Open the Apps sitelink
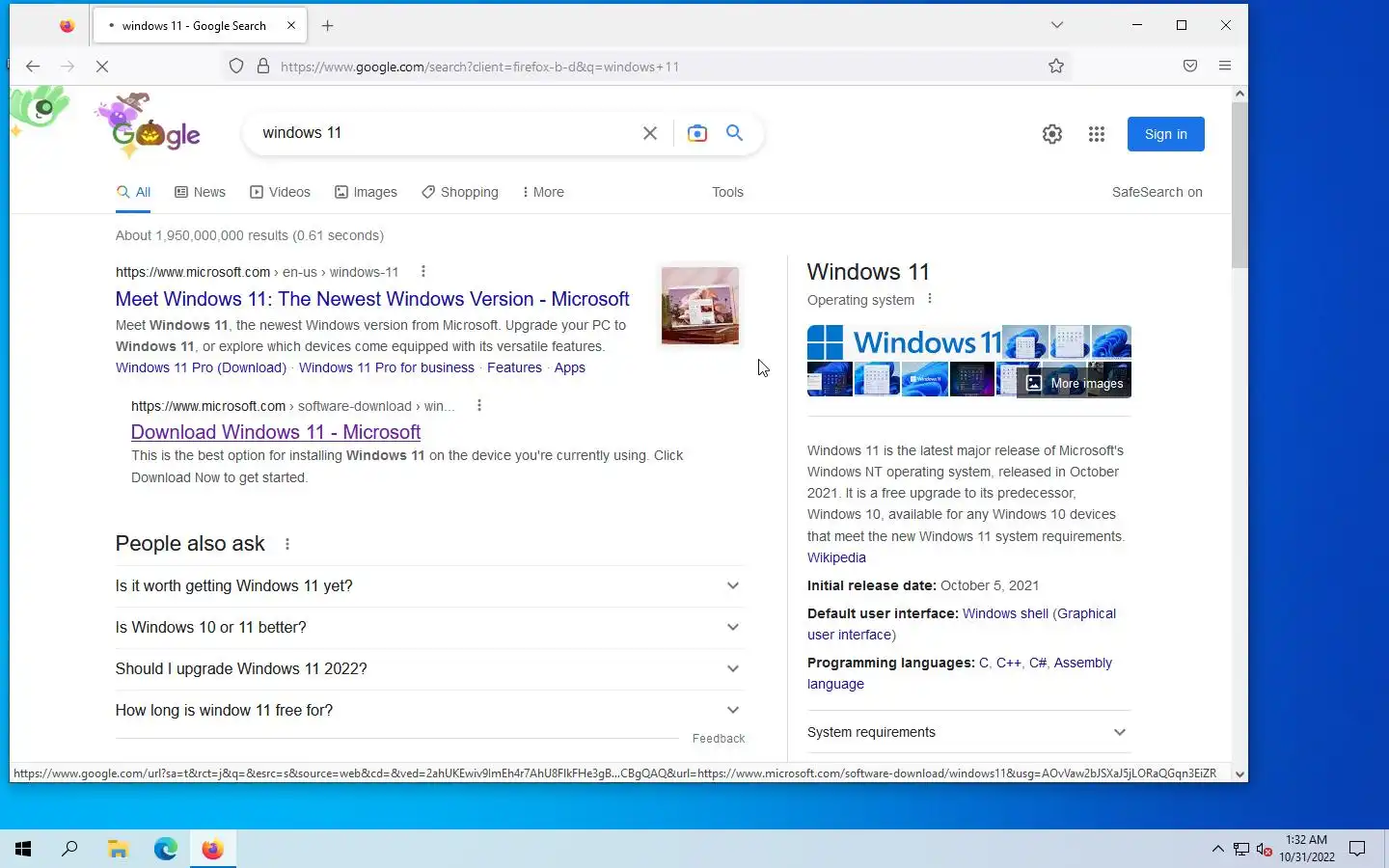1389x868 pixels. click(x=569, y=367)
